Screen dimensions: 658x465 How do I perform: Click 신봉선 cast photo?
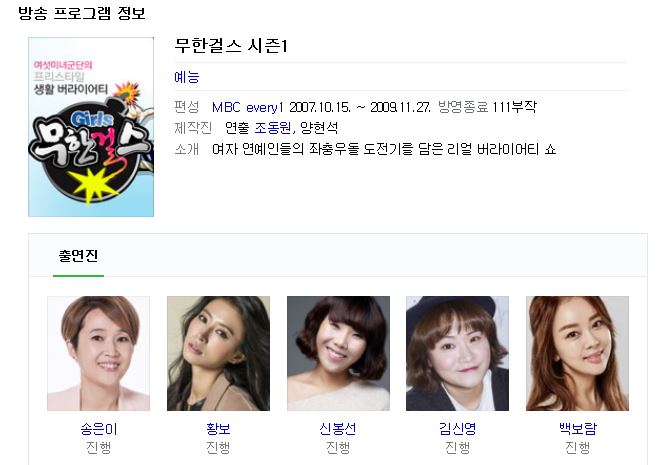click(x=338, y=353)
